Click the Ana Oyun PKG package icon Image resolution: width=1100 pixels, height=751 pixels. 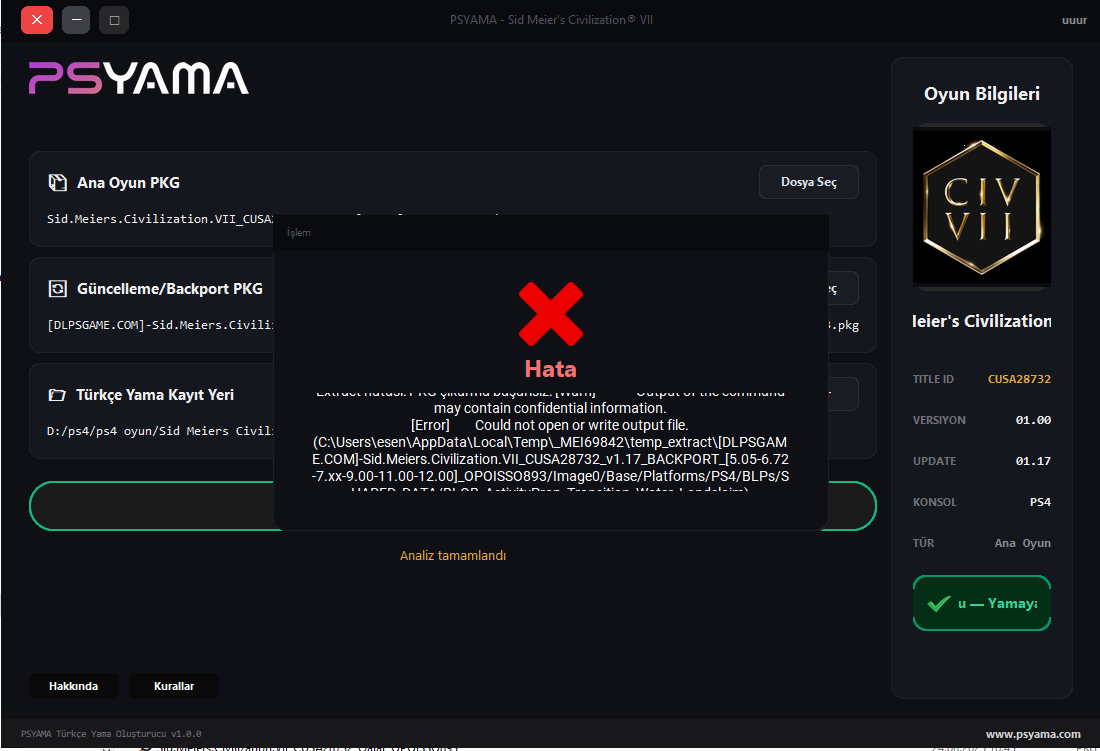click(57, 182)
